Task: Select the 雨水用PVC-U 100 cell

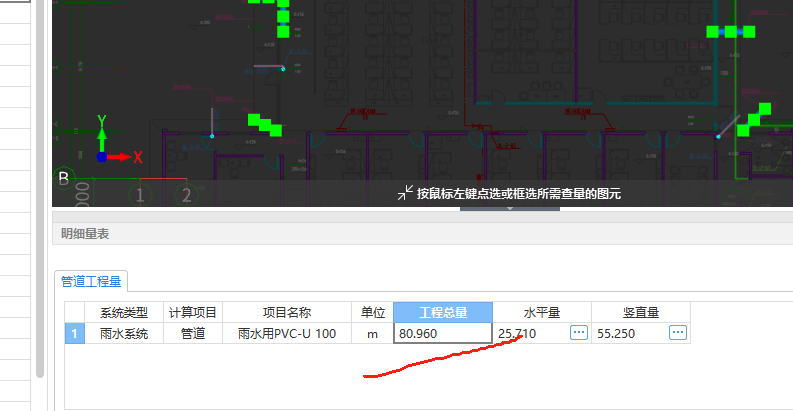Action: click(x=287, y=334)
